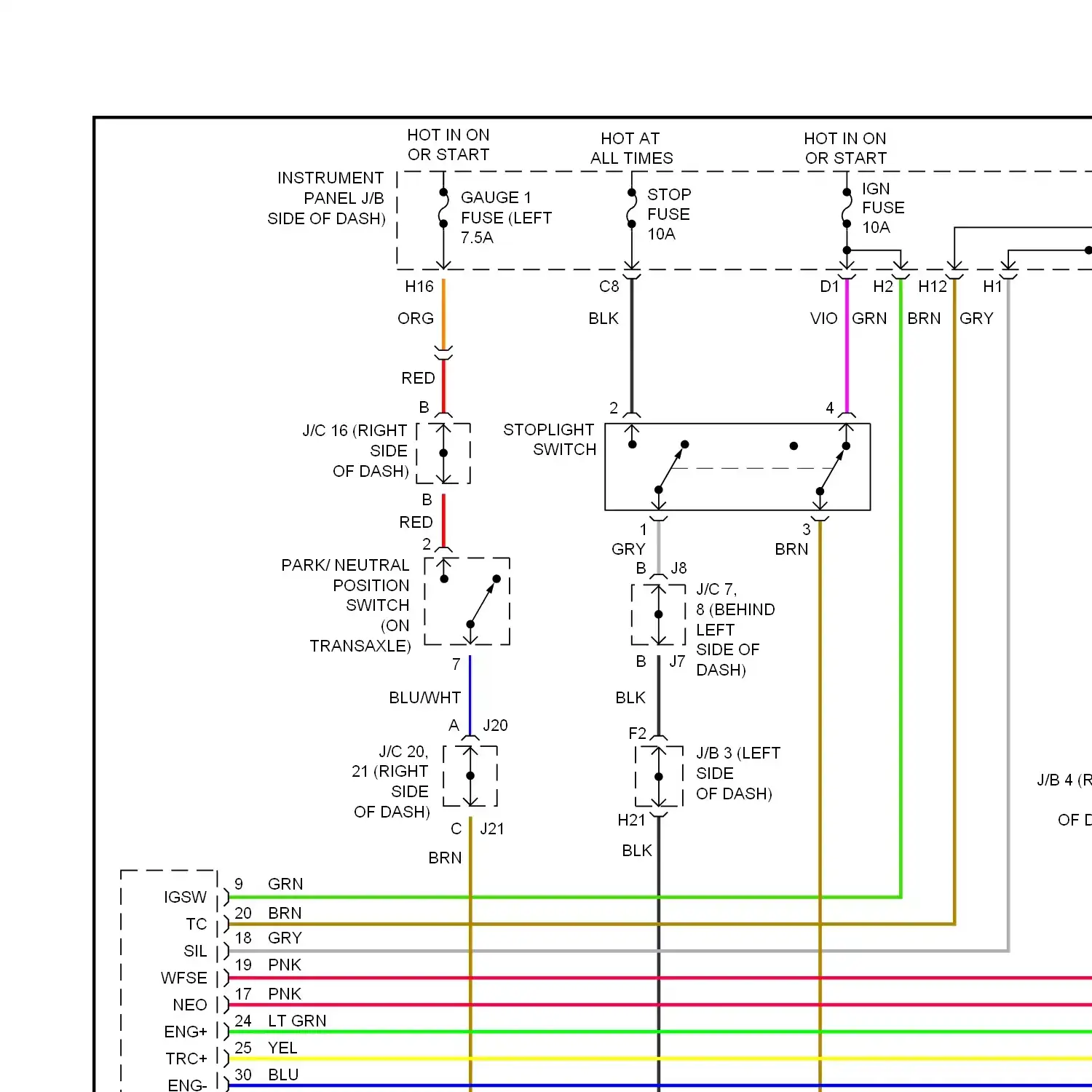The width and height of the screenshot is (1092, 1092).
Task: Click the SIL terminal label
Action: pyautogui.click(x=195, y=951)
